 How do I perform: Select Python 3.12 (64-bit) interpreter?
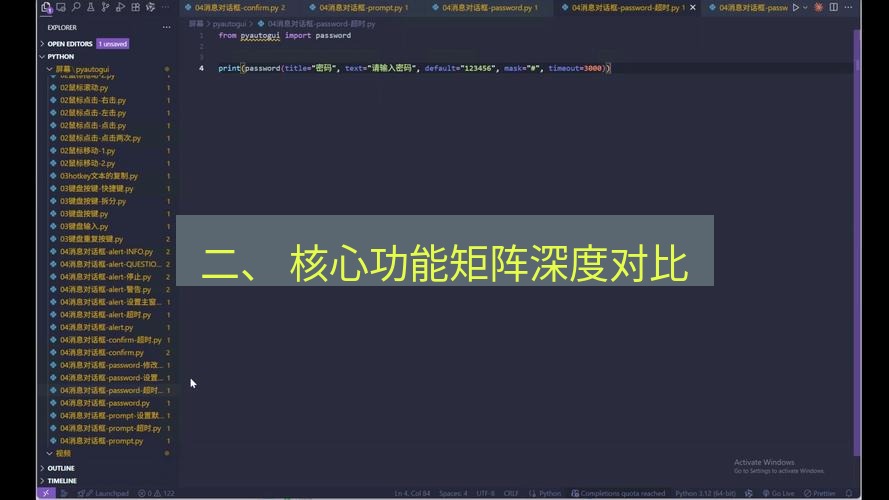[x=705, y=493]
